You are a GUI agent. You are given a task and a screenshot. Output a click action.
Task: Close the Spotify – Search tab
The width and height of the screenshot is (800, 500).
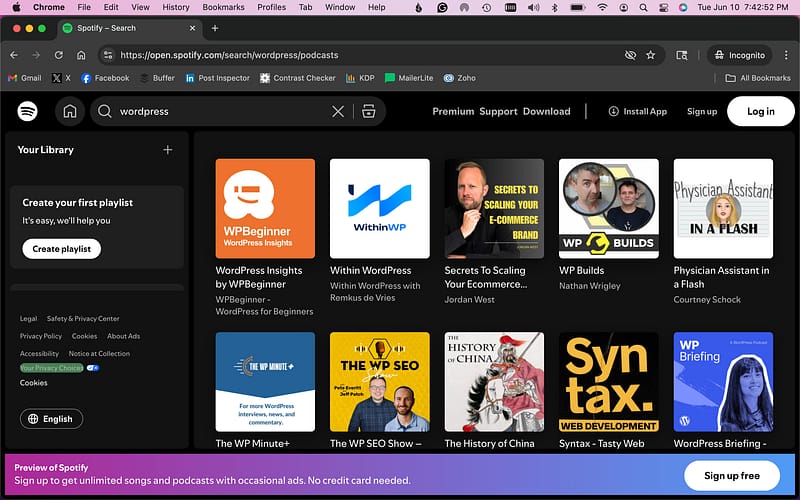pyautogui.click(x=192, y=28)
